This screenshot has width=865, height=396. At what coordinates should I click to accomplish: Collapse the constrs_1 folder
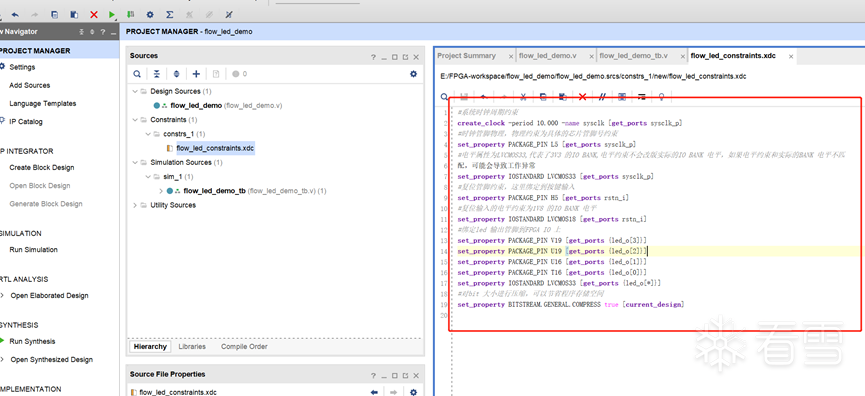[148, 134]
